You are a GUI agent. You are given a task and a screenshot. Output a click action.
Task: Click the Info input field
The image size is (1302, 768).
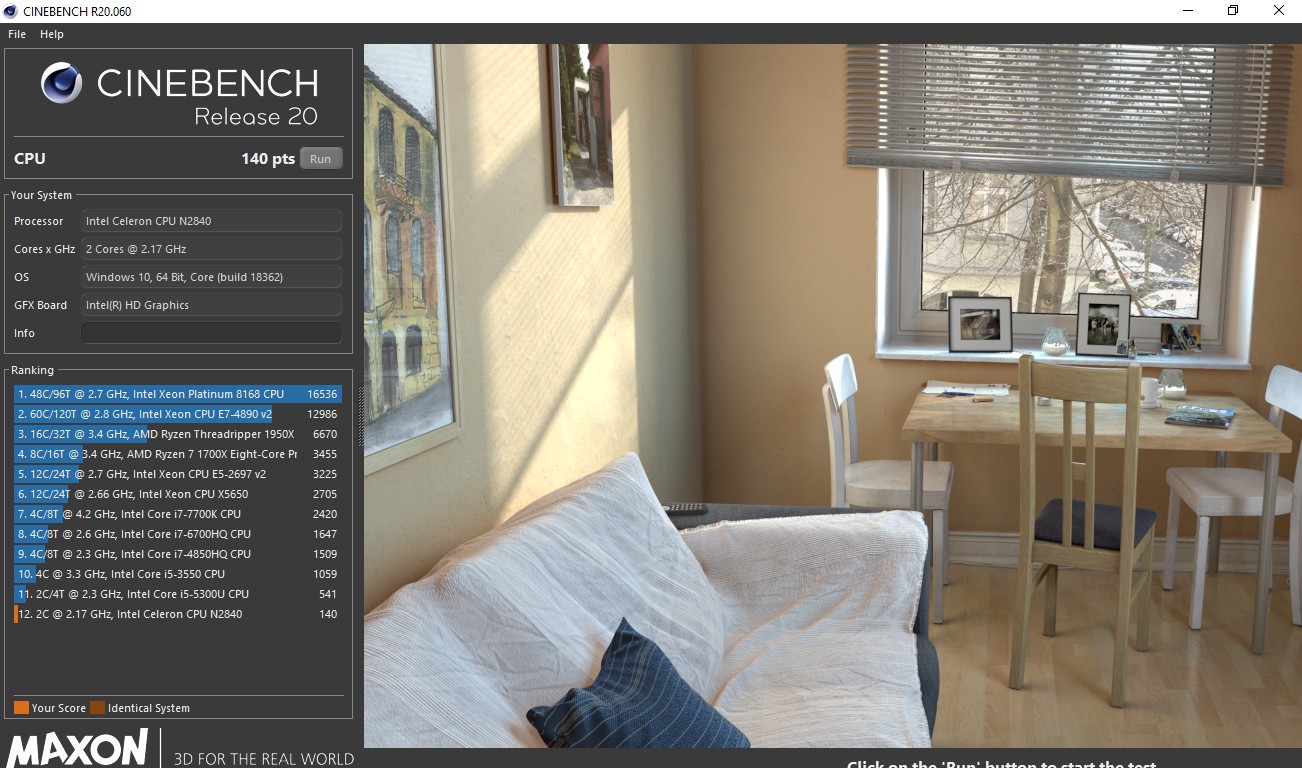[x=211, y=333]
